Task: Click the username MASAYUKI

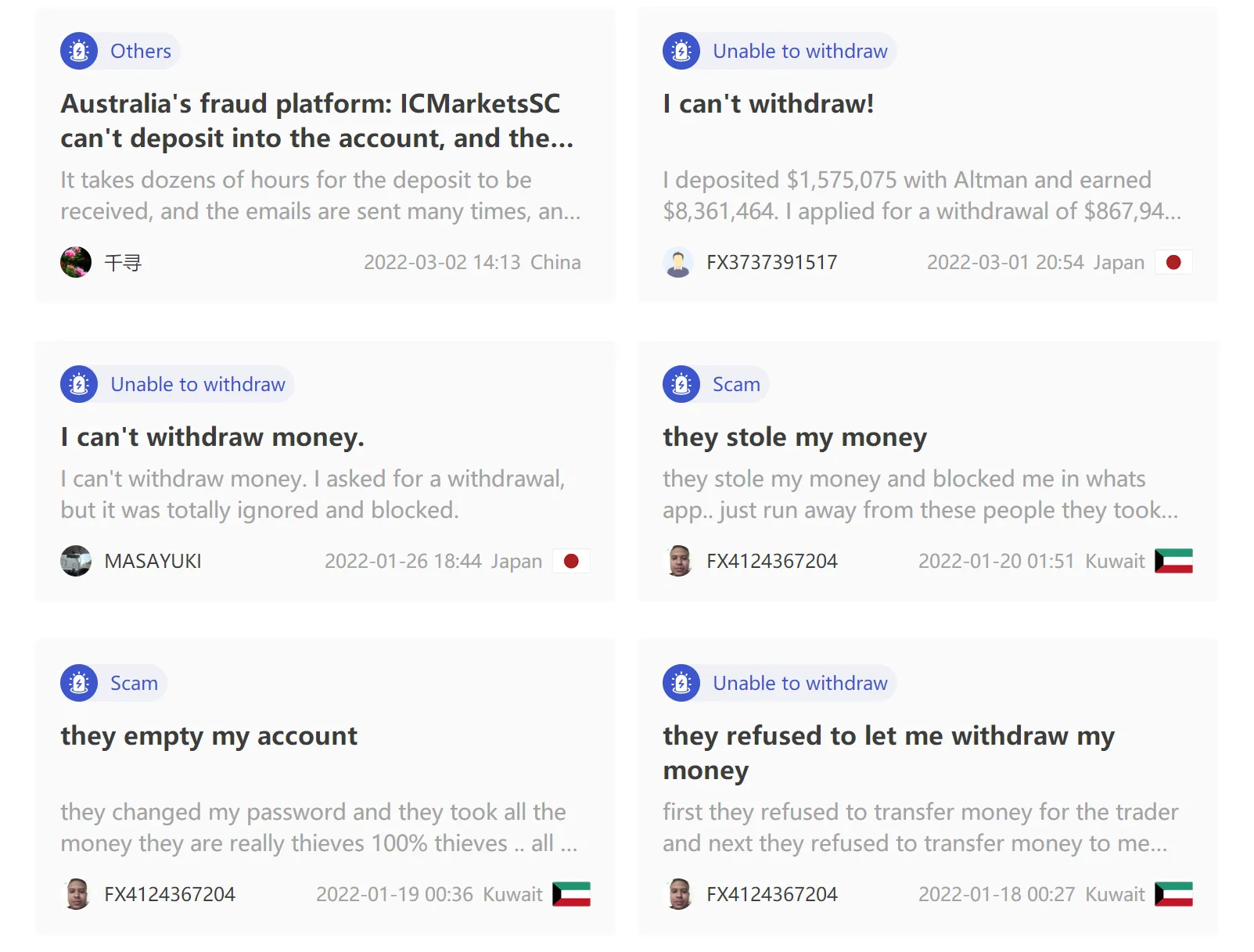Action: 153,561
